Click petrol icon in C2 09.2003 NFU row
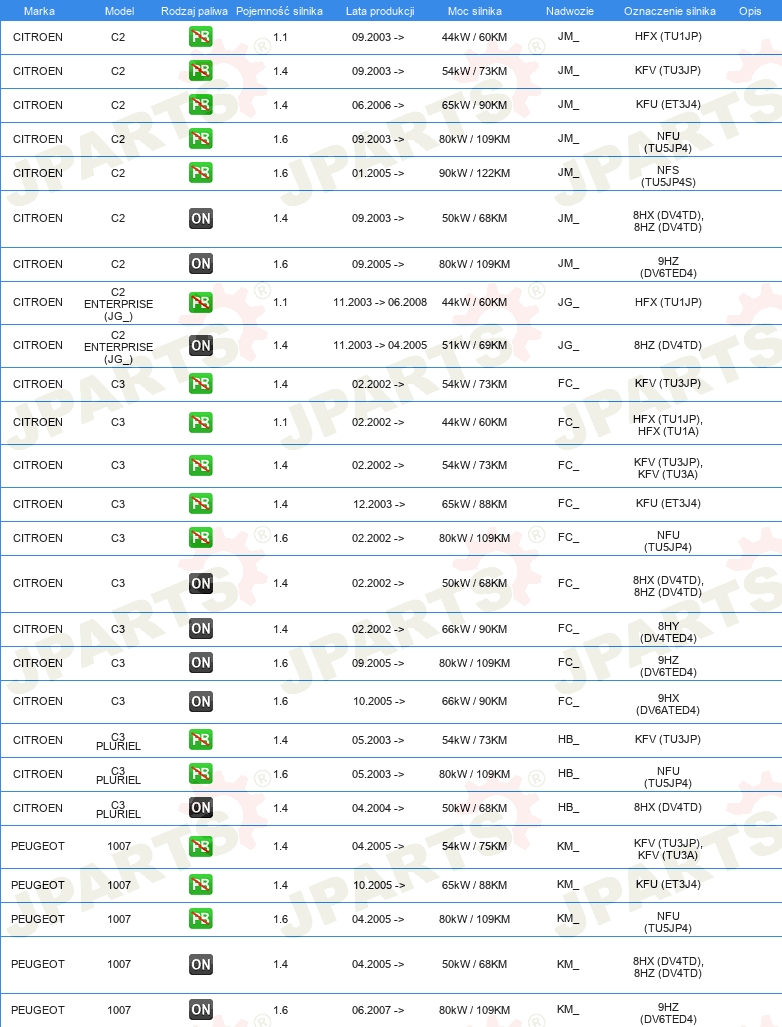 (x=200, y=139)
